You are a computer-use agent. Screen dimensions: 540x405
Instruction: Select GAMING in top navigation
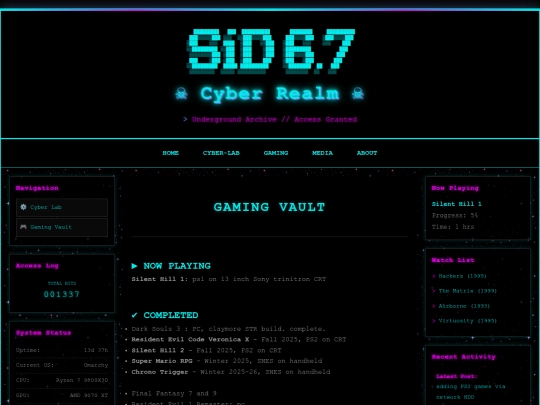pyautogui.click(x=276, y=153)
